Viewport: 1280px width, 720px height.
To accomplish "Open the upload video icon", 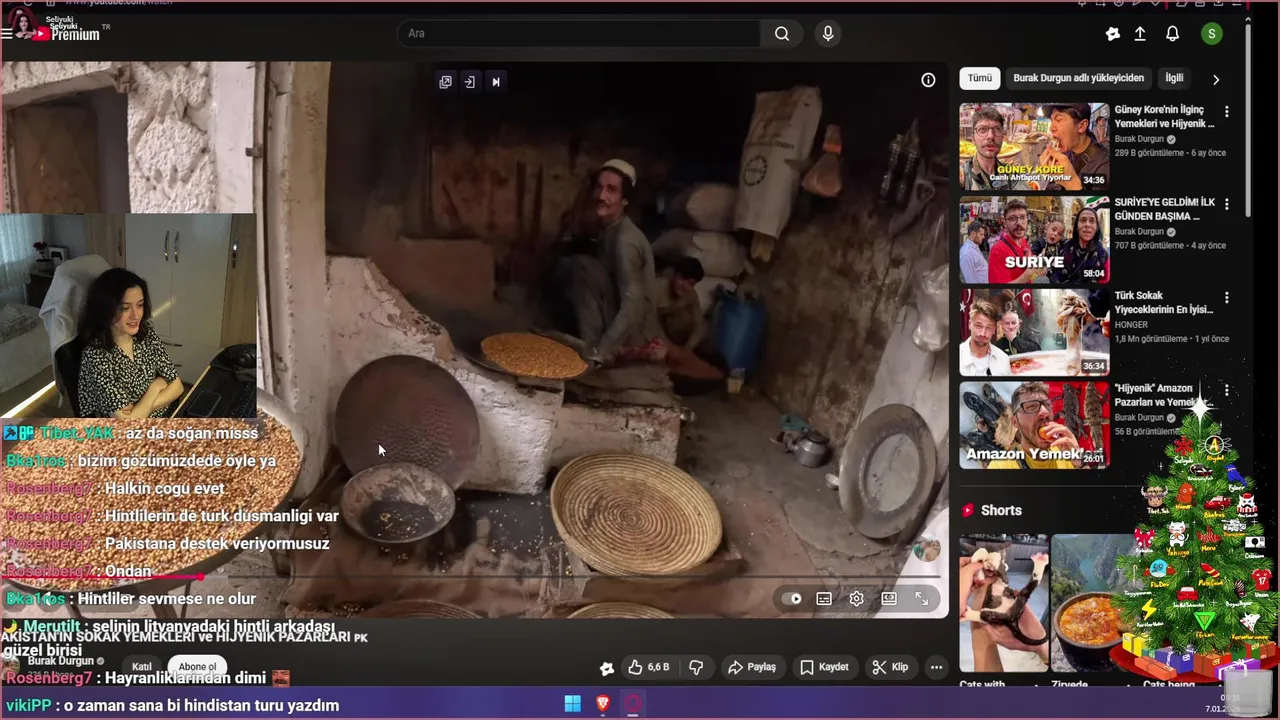I will (1140, 34).
